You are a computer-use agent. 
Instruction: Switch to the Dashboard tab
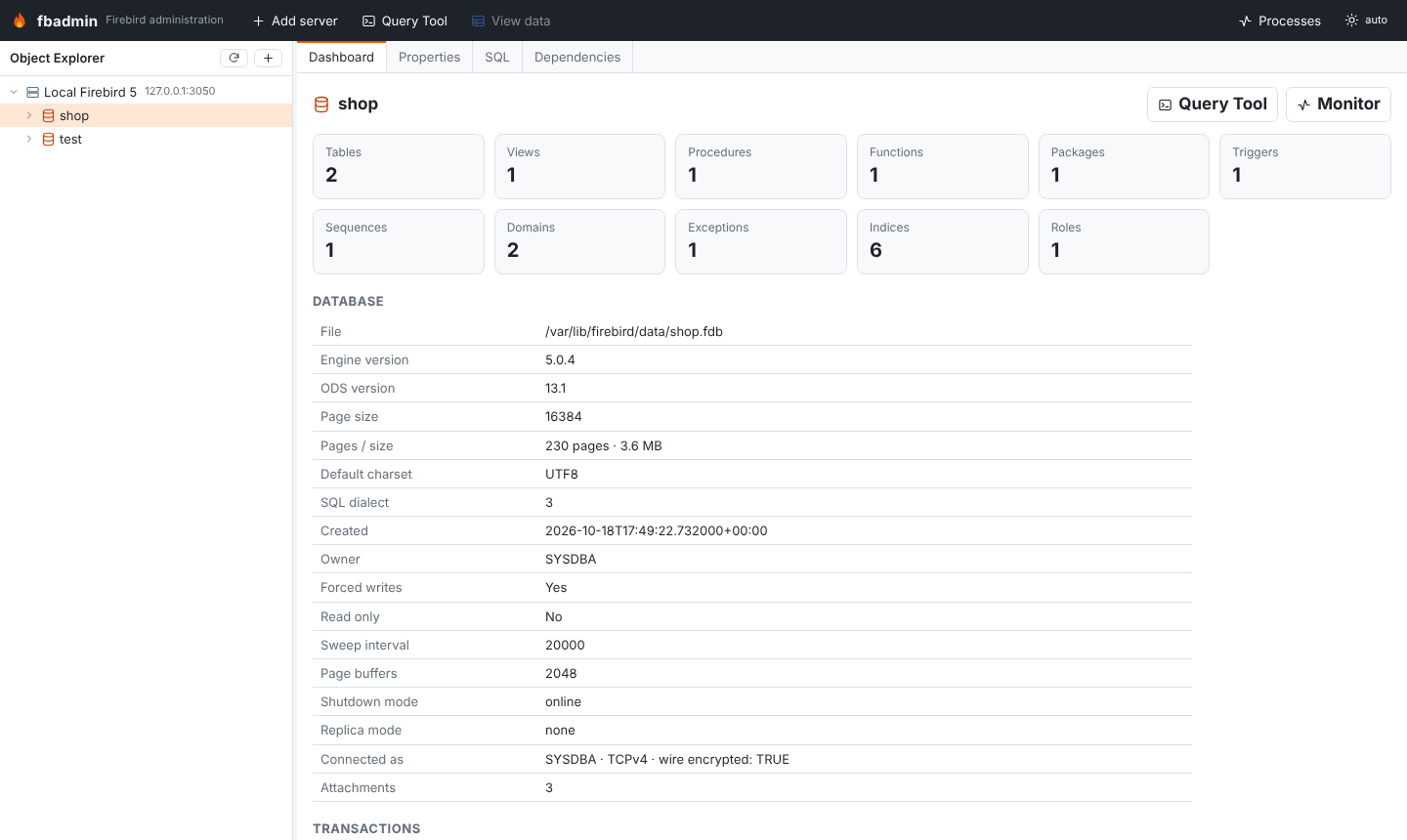[341, 57]
